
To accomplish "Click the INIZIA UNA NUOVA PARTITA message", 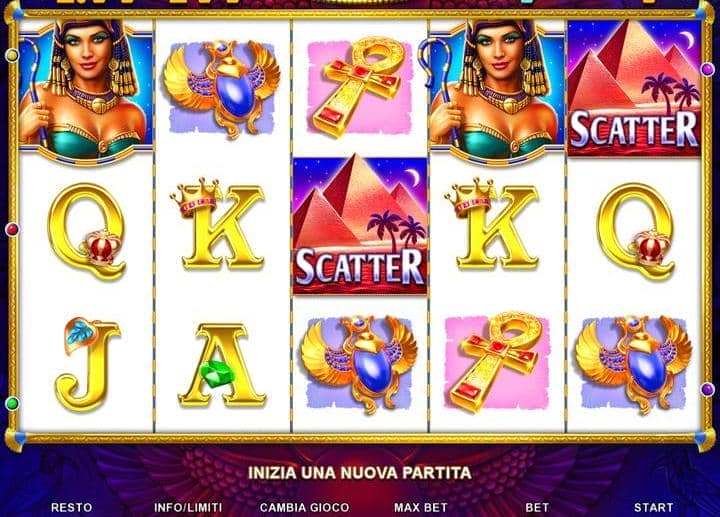I will [x=360, y=472].
